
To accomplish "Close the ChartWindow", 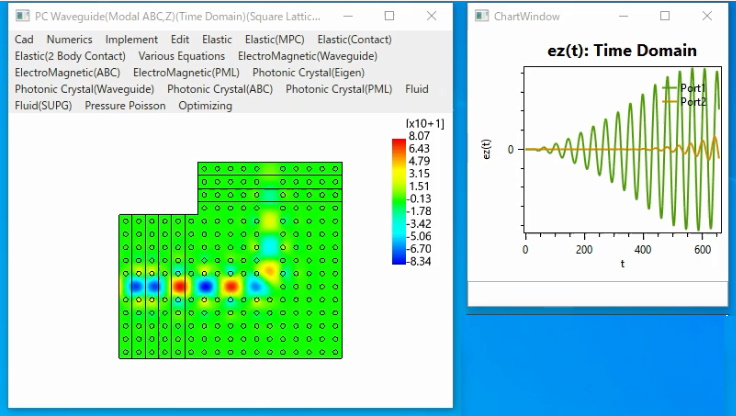I will click(707, 16).
